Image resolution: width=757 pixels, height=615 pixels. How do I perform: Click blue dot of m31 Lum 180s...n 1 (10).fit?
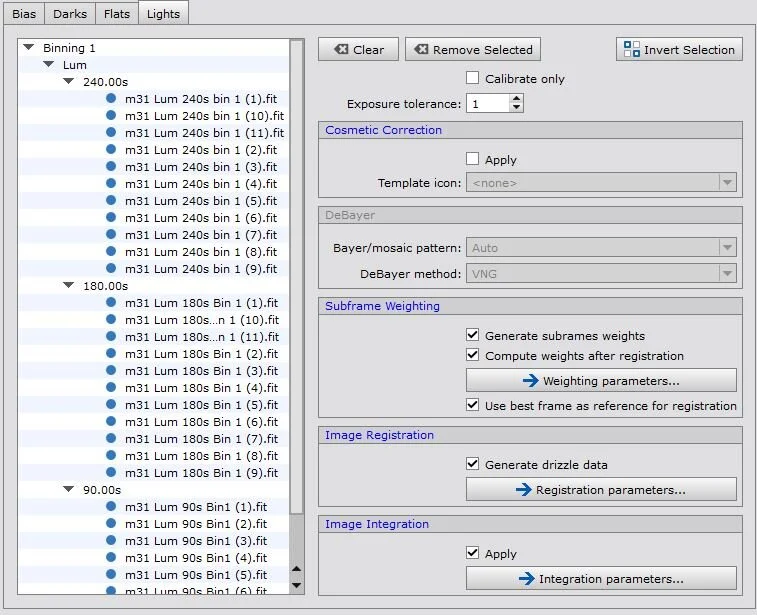[x=111, y=319]
